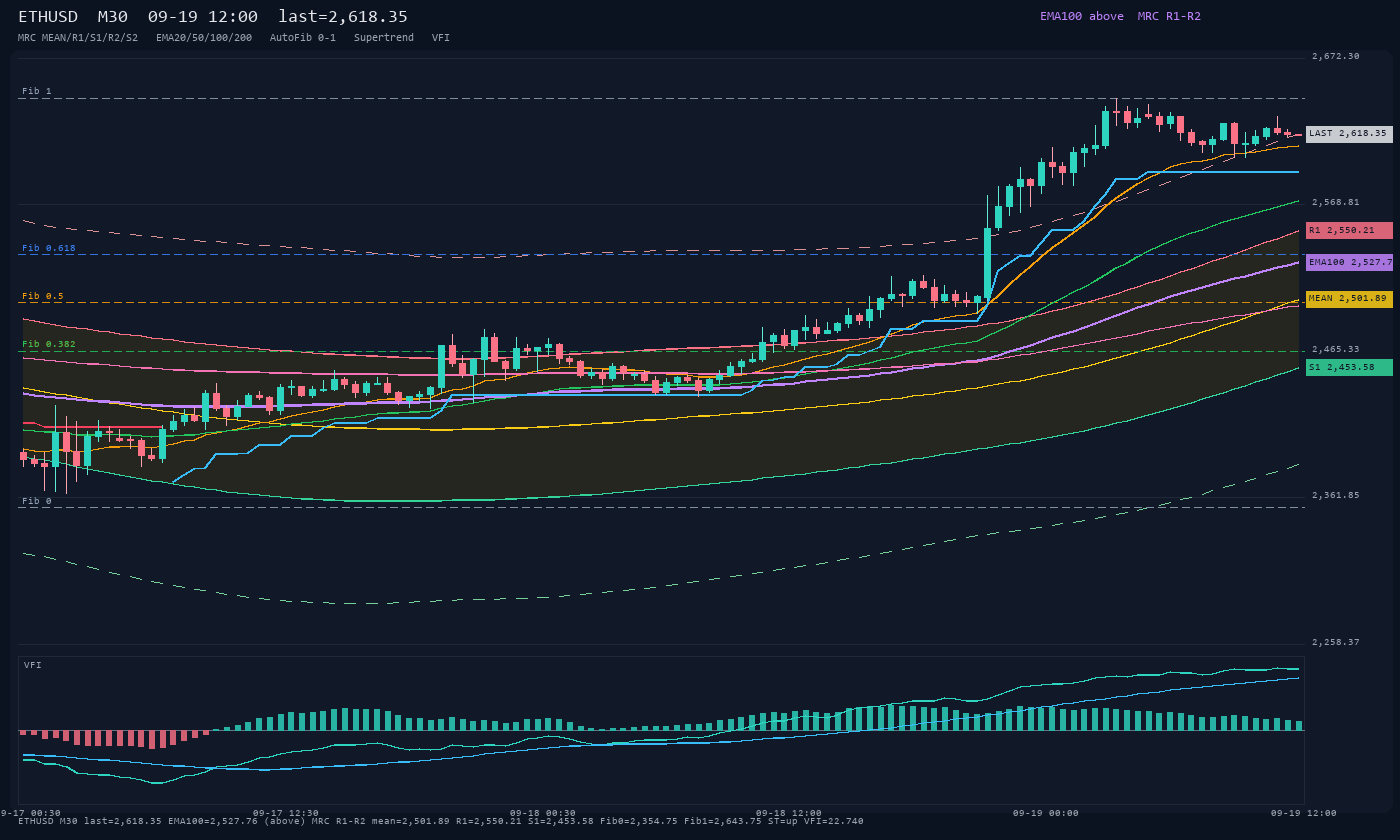Click the 2,258.37 price axis value
1400x840 pixels.
[x=1336, y=642]
